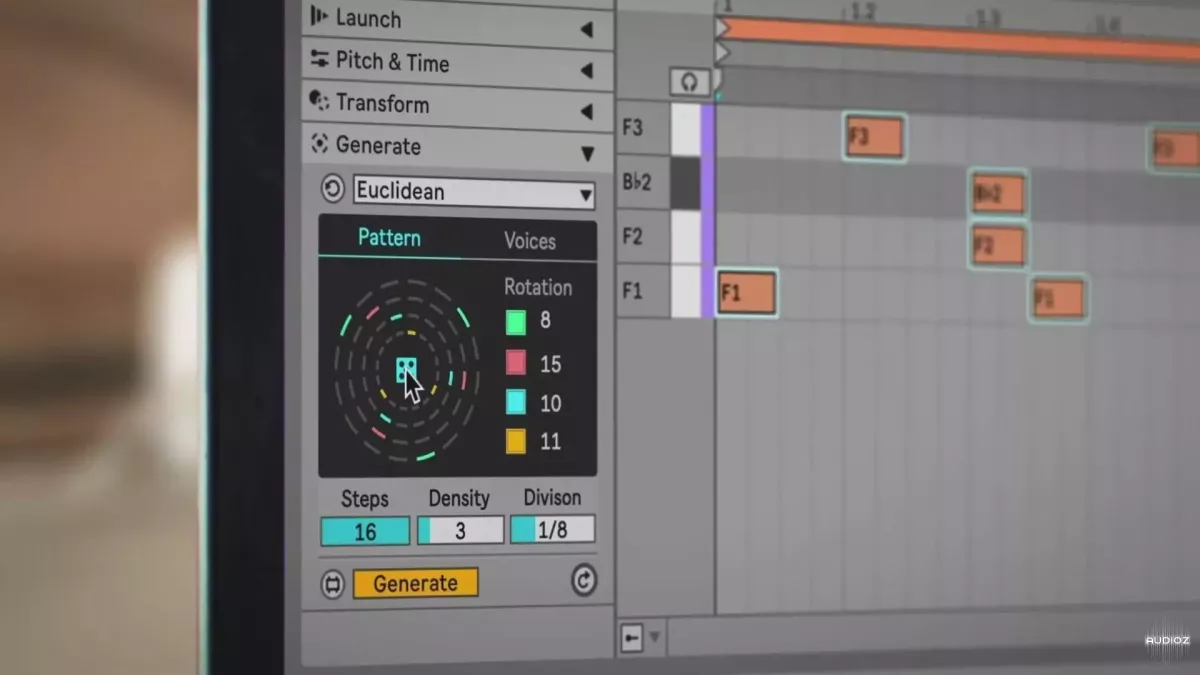
Task: Select the B♭2 note in the piano roll
Action: point(999,194)
